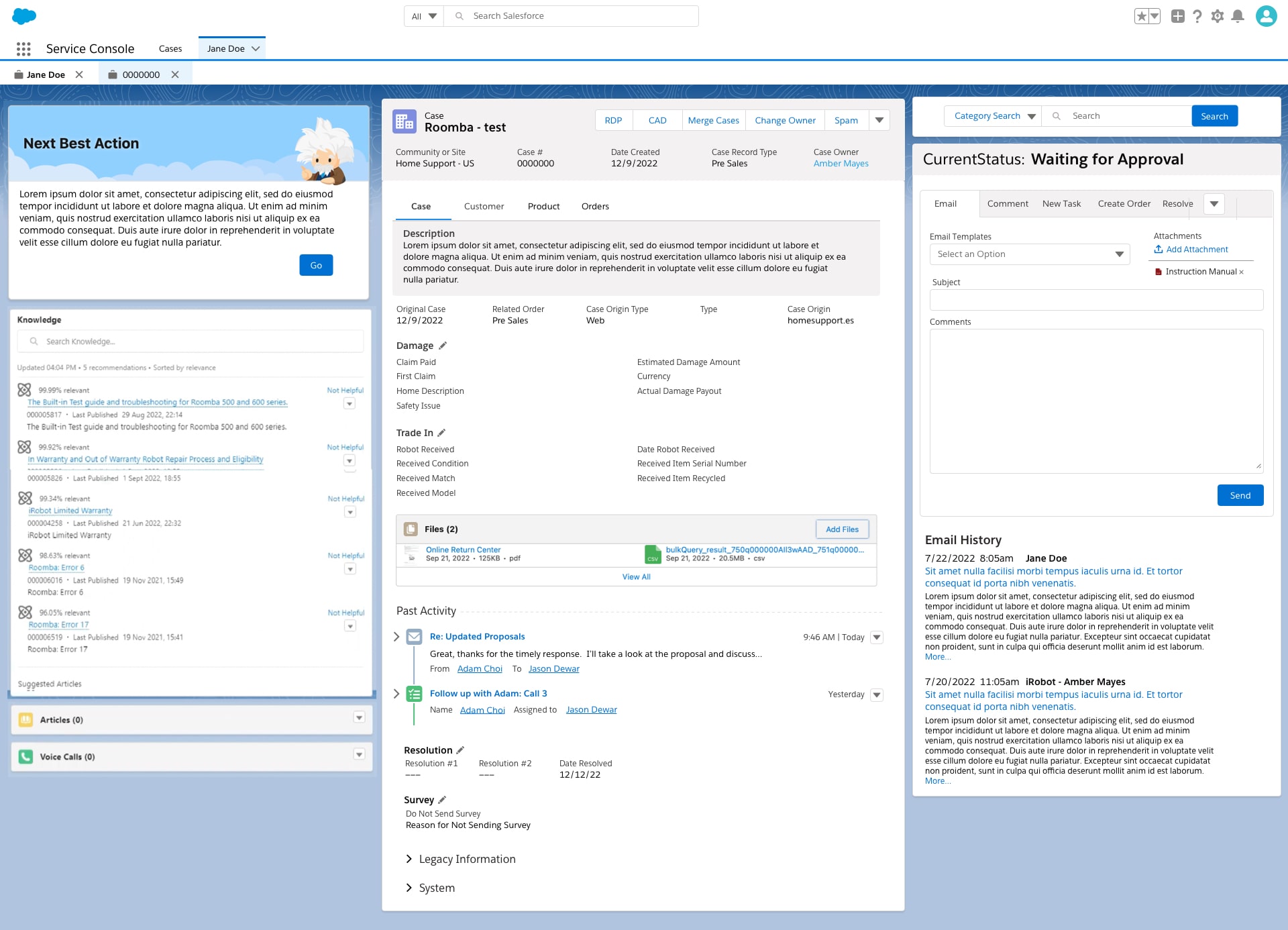Viewport: 1288px width, 930px height.
Task: Open the Re: Updated Proposals action dropdown
Action: [x=877, y=637]
